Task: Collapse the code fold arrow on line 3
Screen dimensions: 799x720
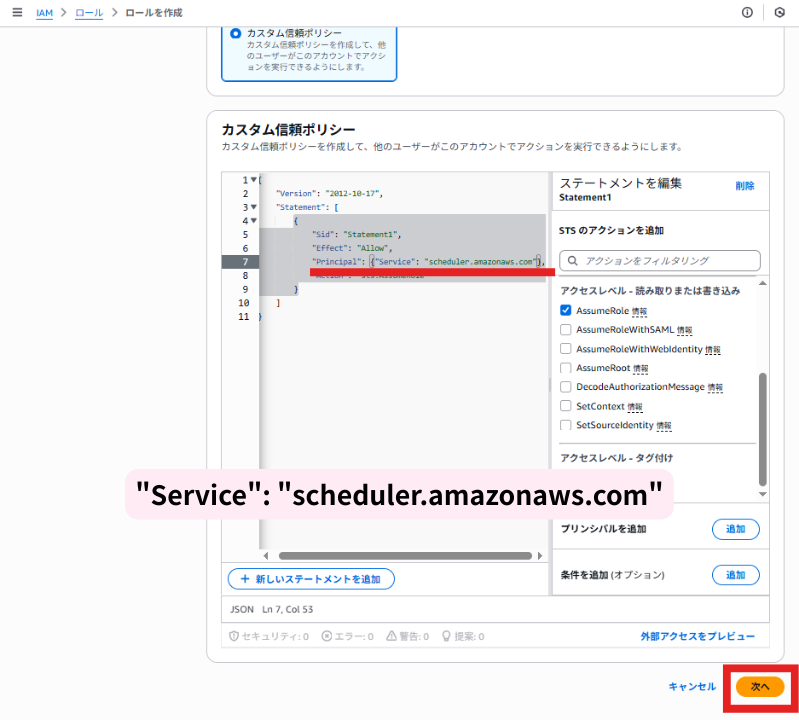Action: (x=253, y=207)
